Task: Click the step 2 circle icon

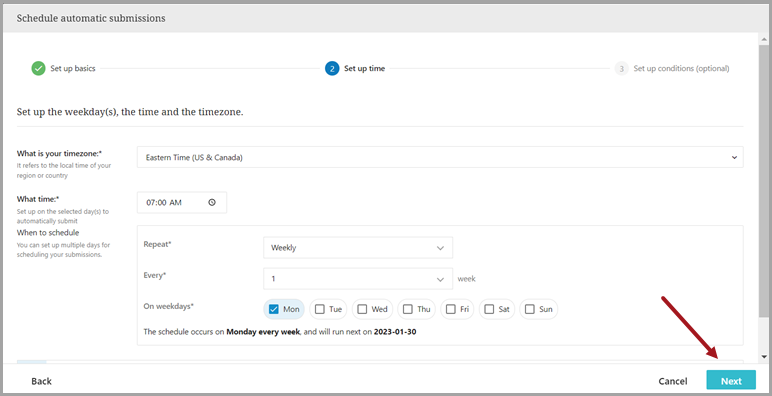Action: pyautogui.click(x=332, y=68)
